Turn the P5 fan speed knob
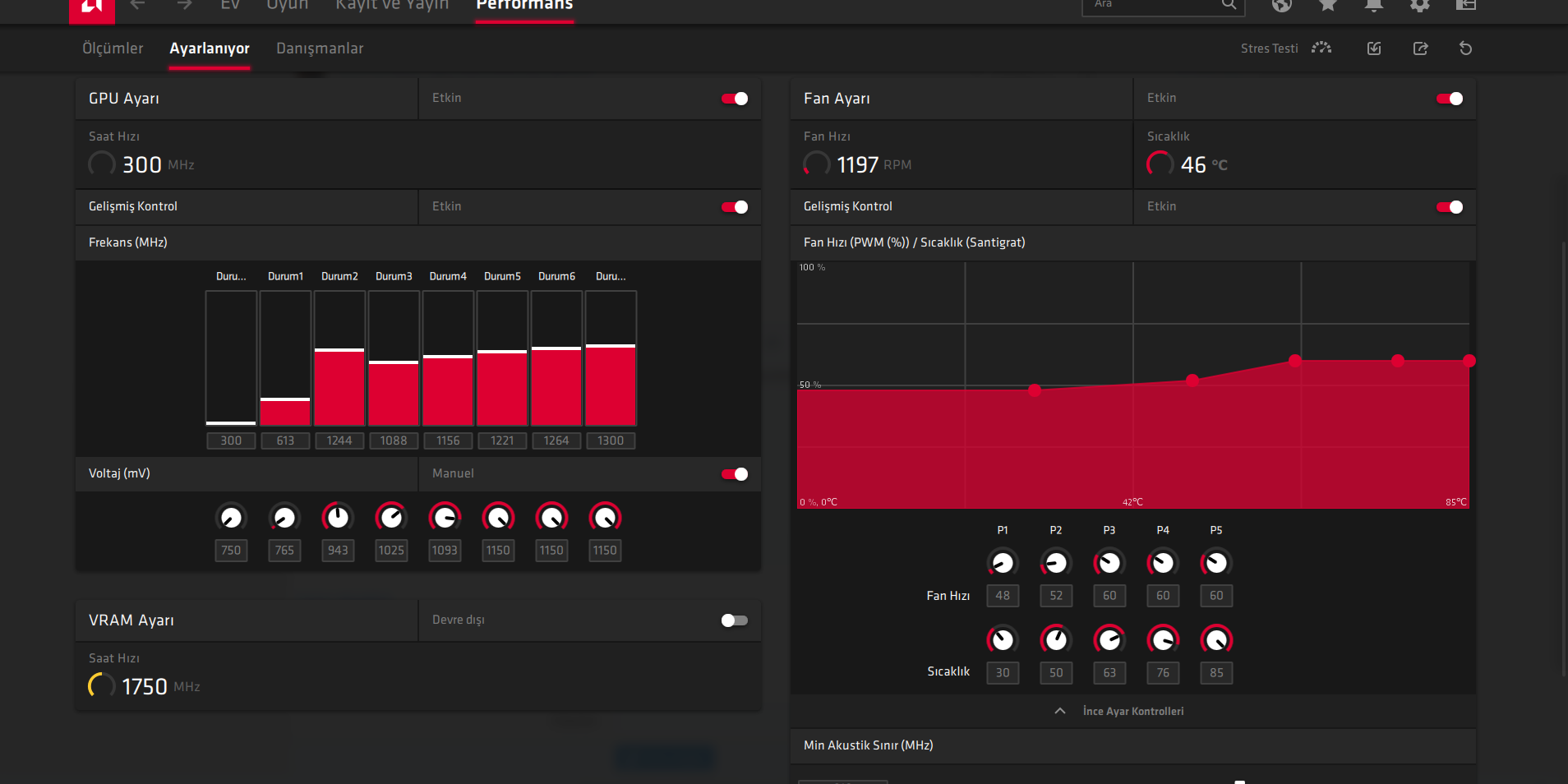Viewport: 1568px width, 784px height. (x=1216, y=563)
